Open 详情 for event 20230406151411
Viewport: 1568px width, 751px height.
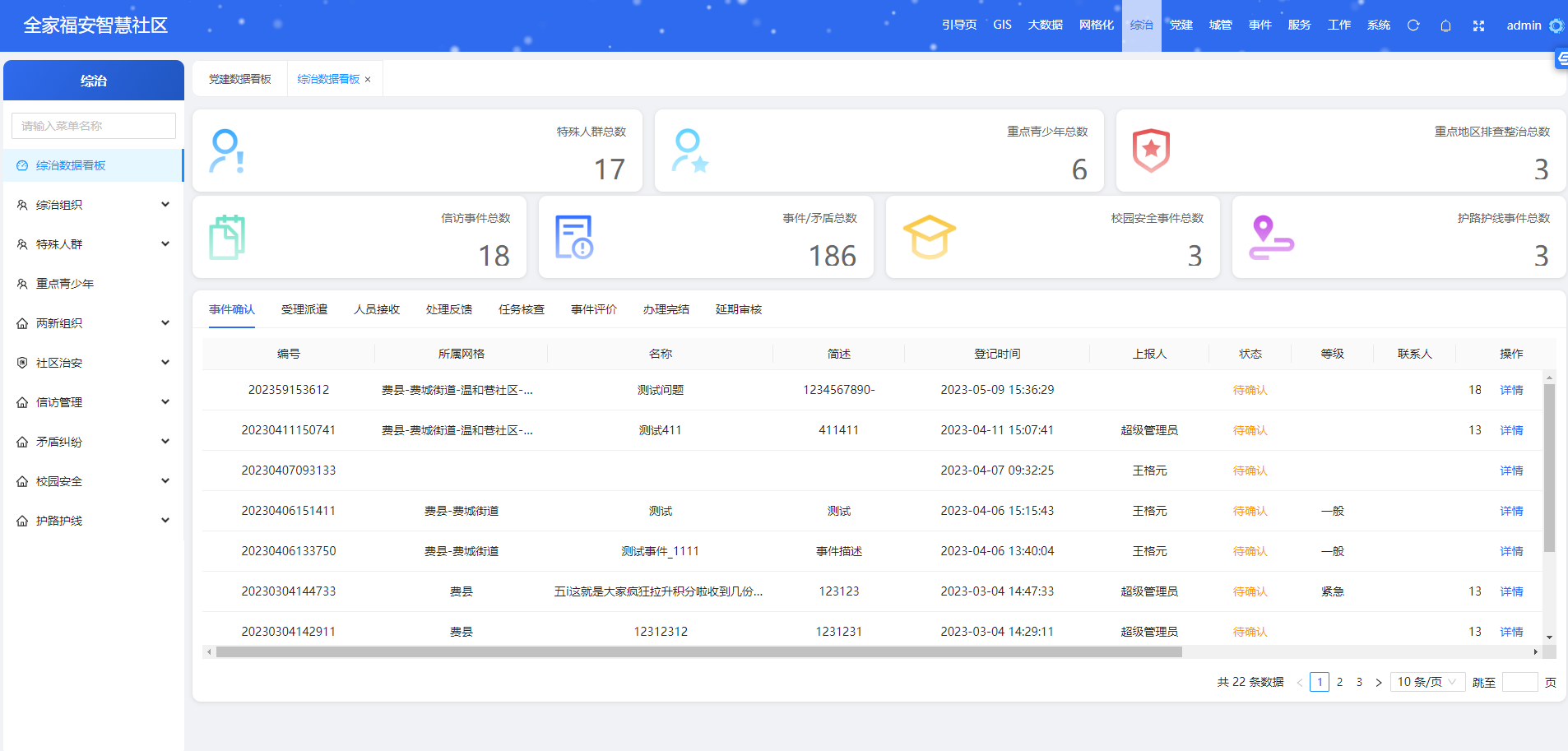click(x=1511, y=511)
